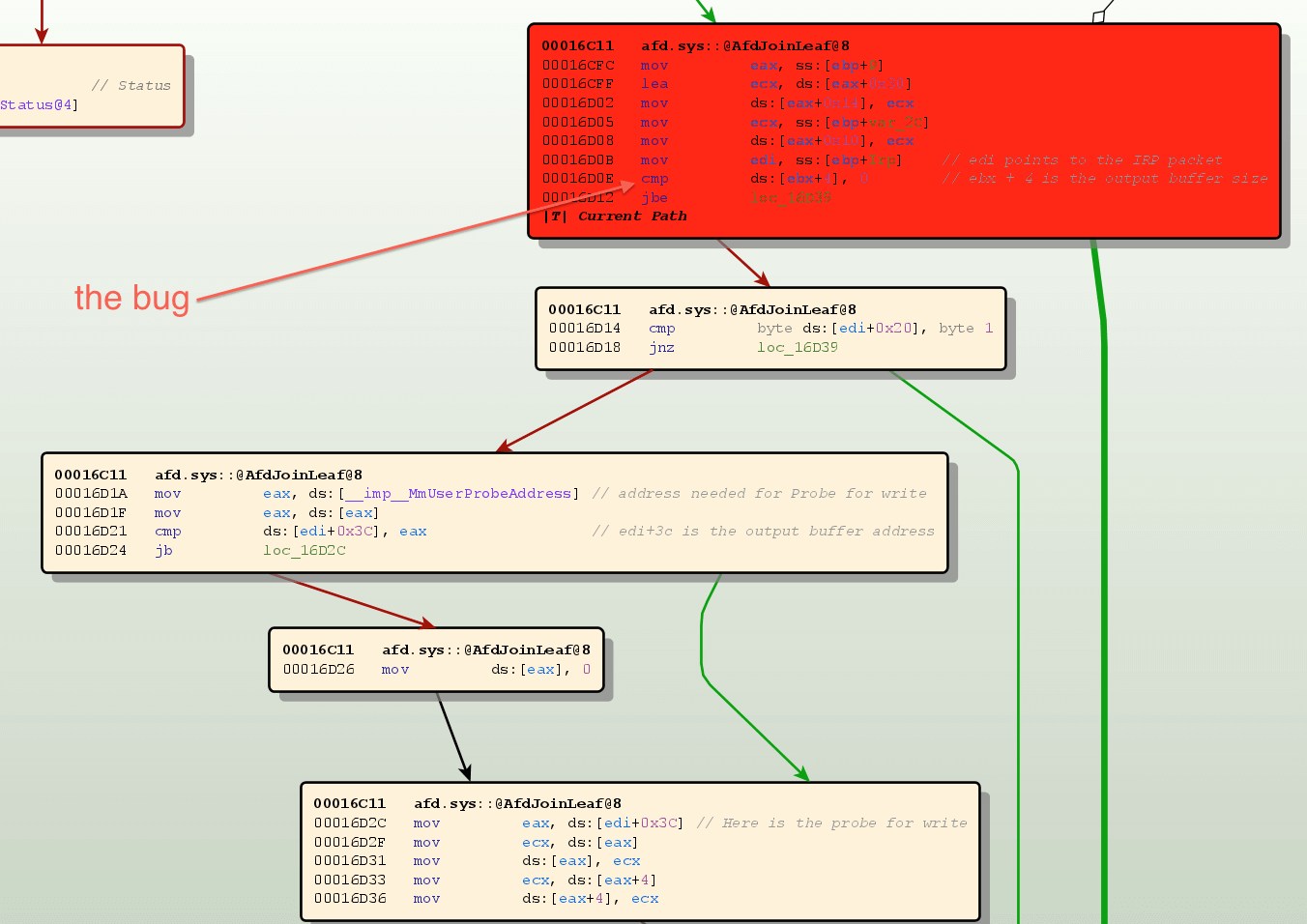Screen dimensions: 1307x924
Task: Click the jbe instruction at 00016D12
Action: (x=654, y=198)
